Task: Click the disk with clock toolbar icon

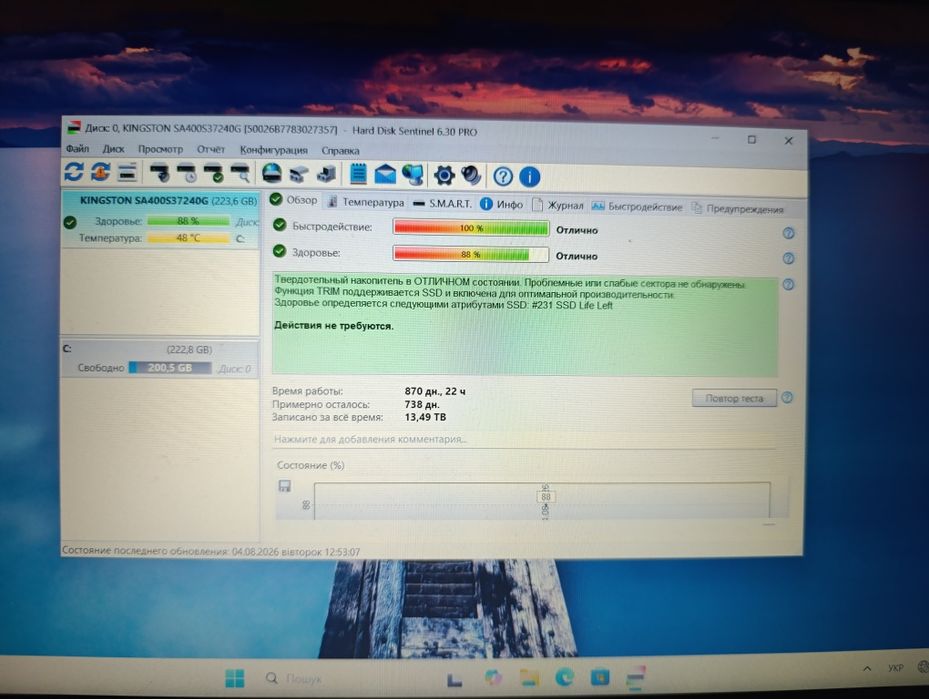Action: pos(187,173)
